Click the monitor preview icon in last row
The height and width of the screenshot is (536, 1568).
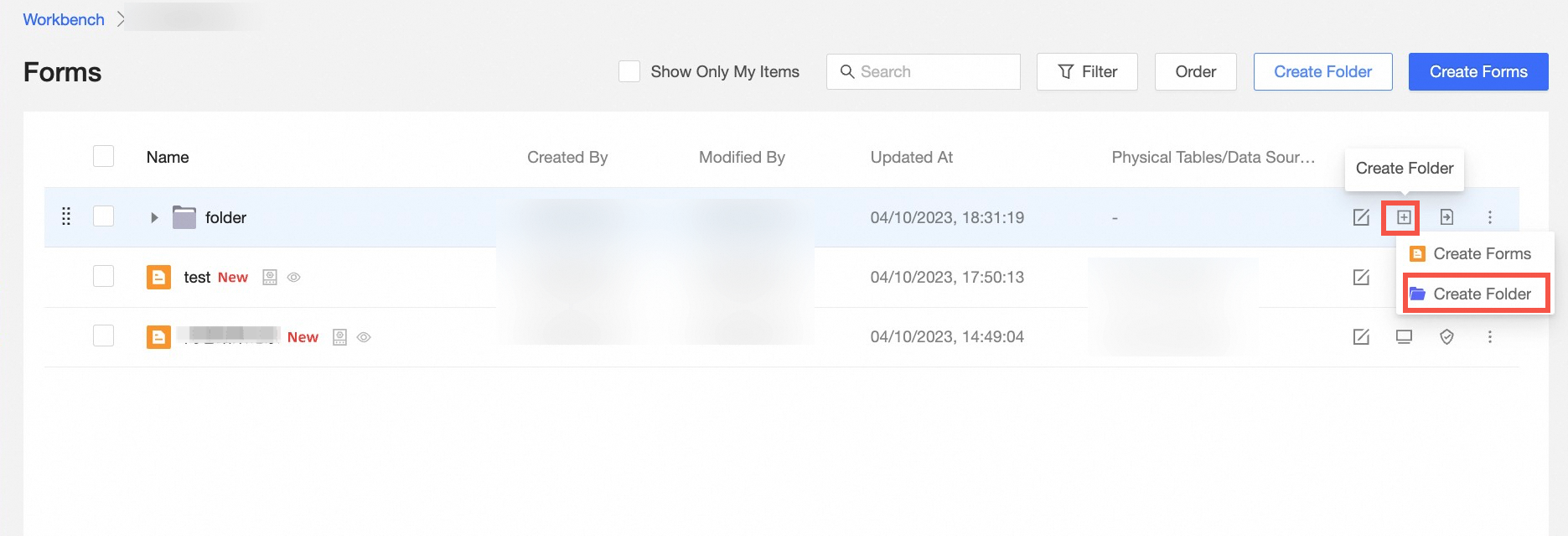tap(1404, 336)
